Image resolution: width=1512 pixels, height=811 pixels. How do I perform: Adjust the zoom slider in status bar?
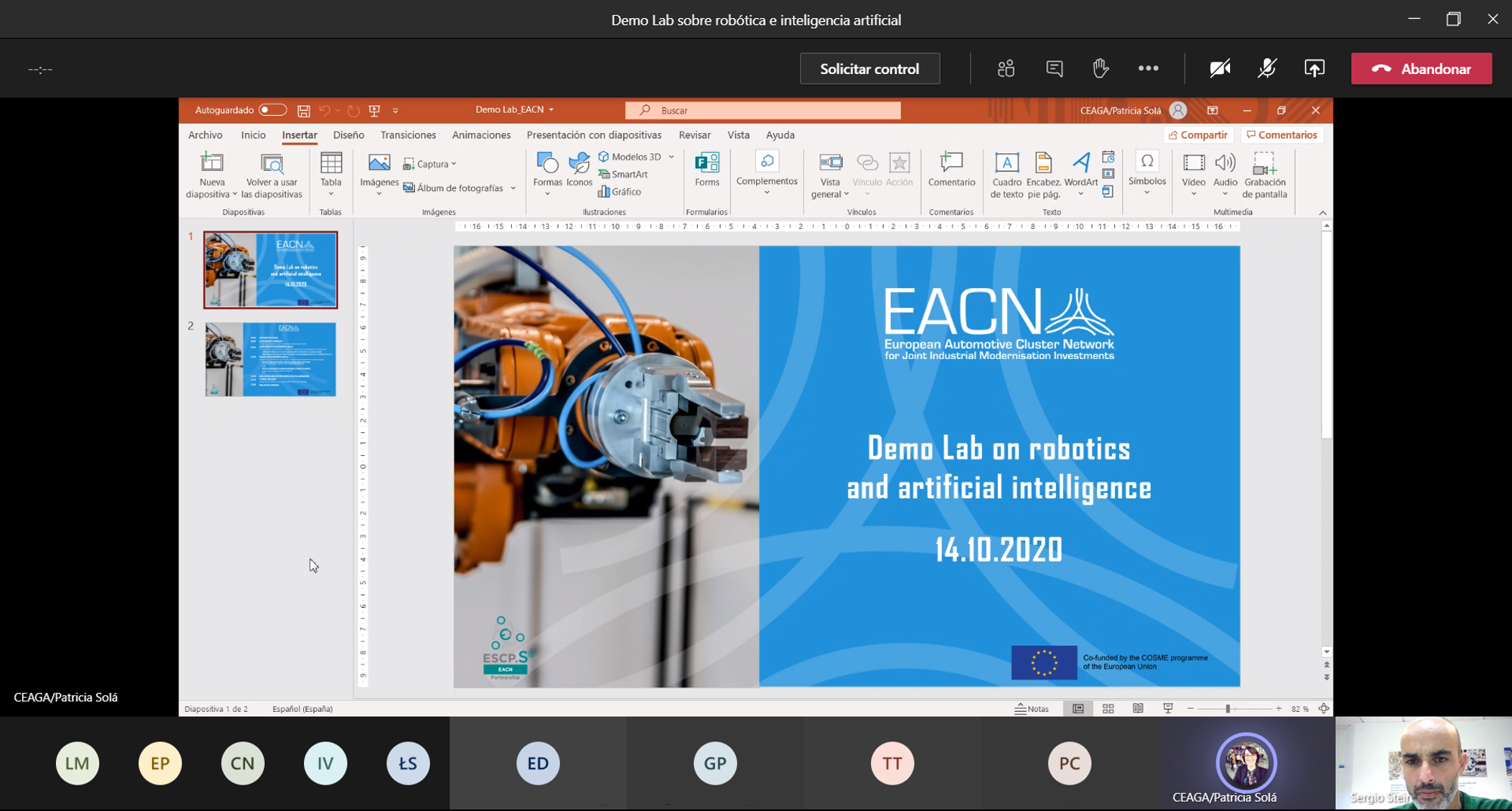click(1228, 709)
